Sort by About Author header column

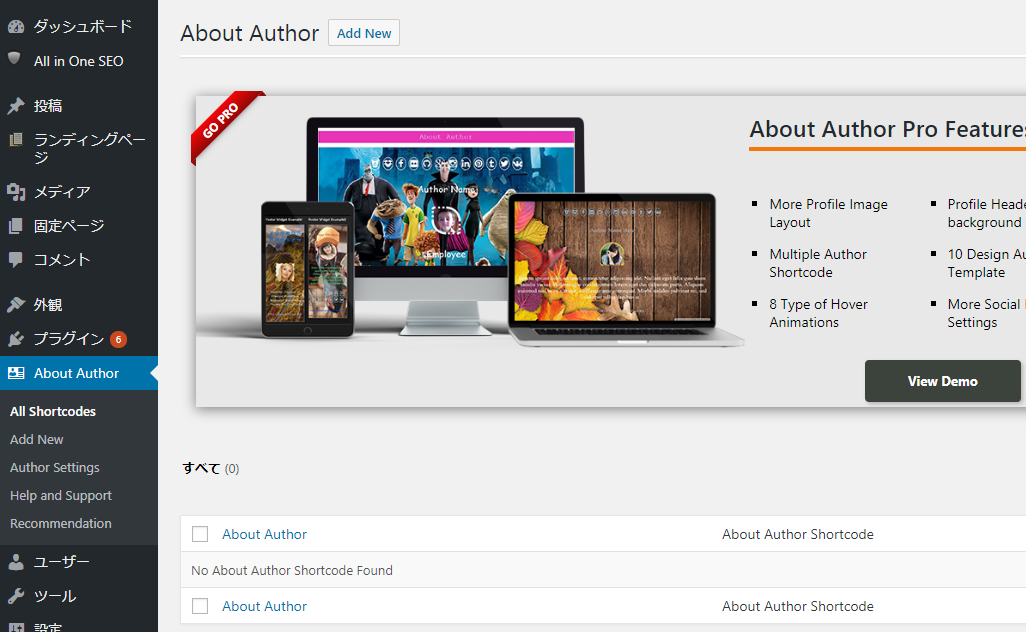[x=264, y=534]
